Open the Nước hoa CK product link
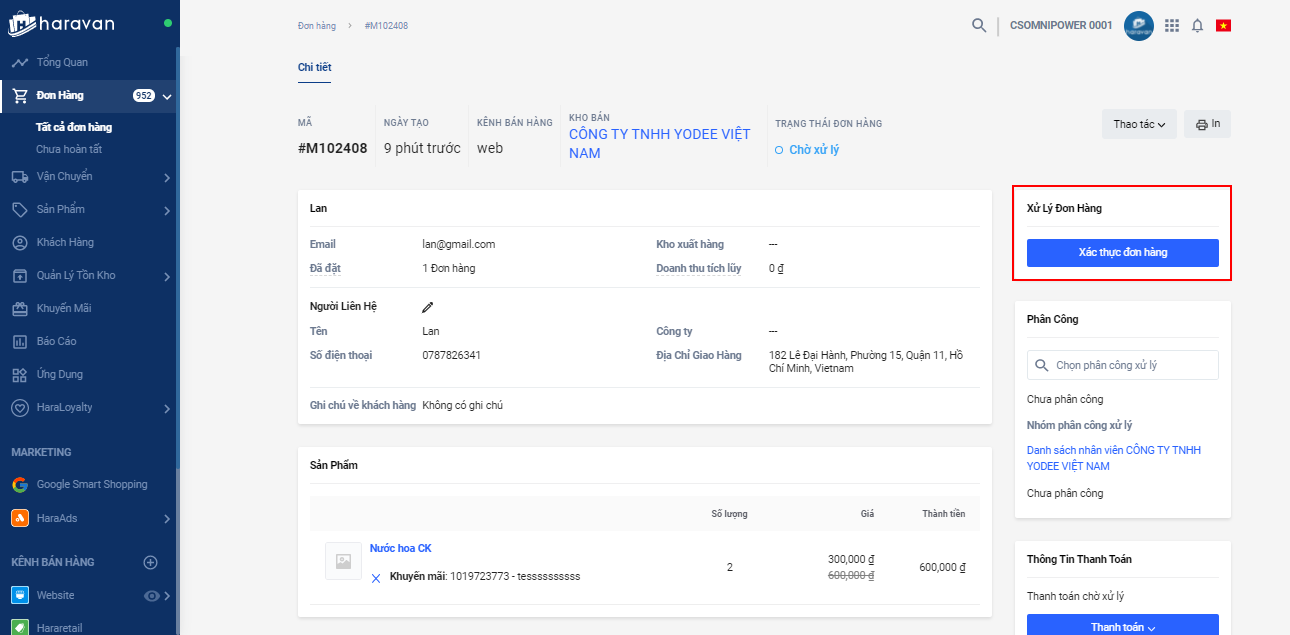This screenshot has height=635, width=1290. [400, 548]
